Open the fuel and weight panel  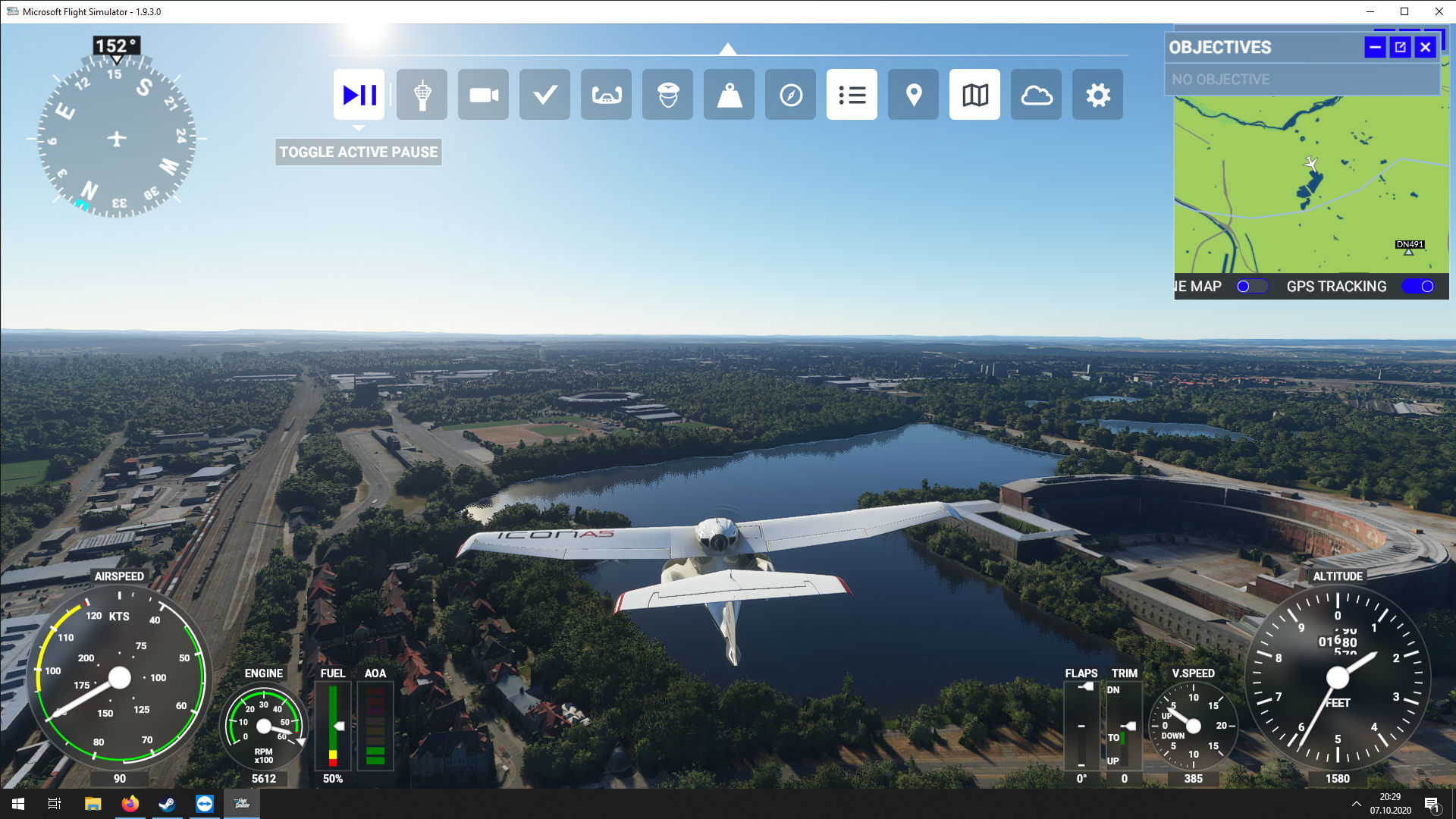729,95
